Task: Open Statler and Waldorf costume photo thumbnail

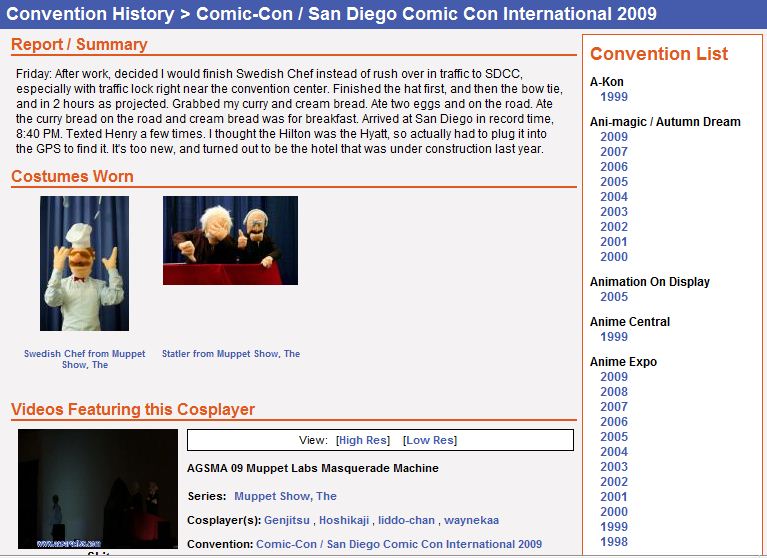Action: 230,240
